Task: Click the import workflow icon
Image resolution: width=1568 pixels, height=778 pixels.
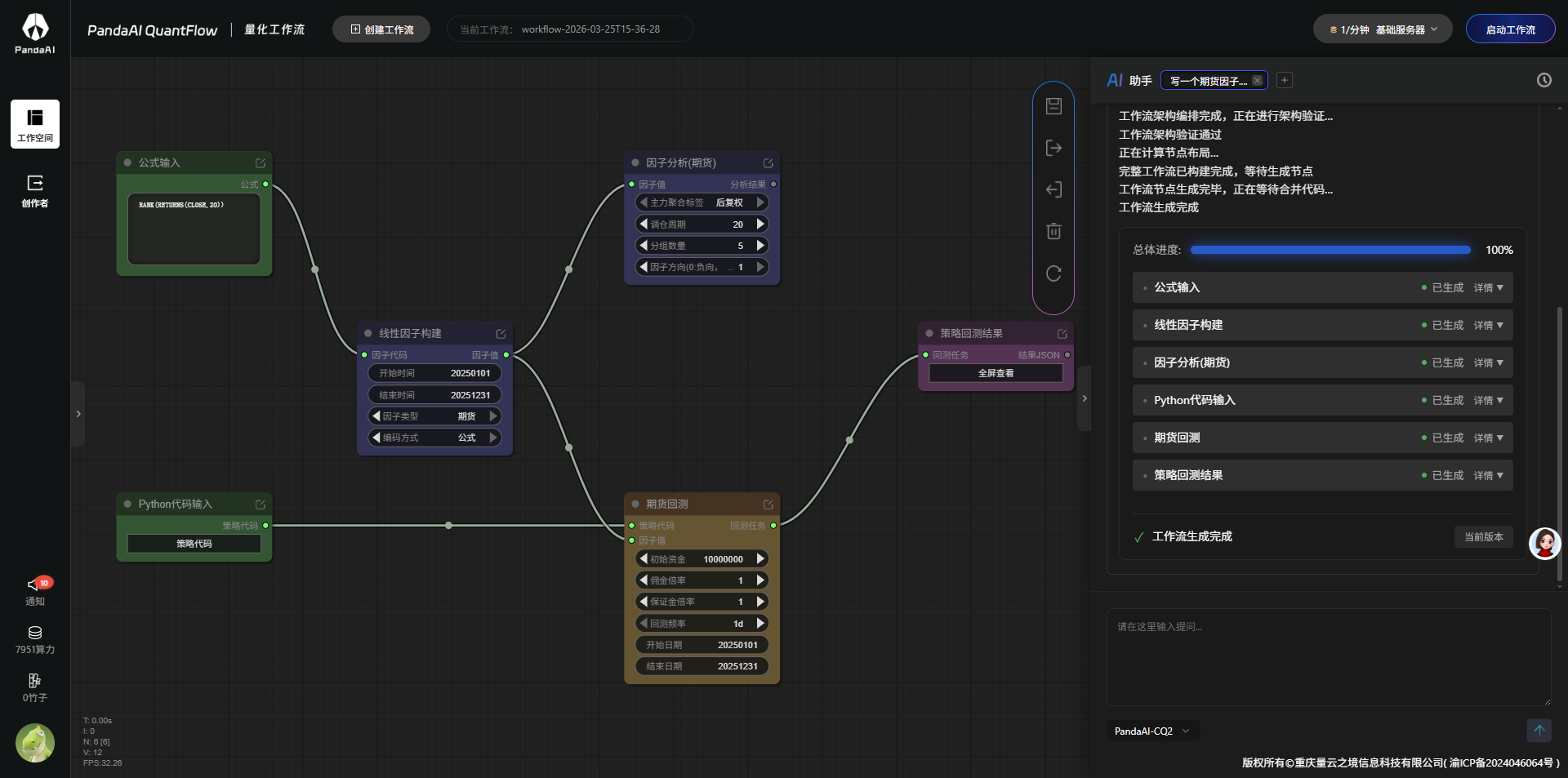Action: pos(1053,190)
